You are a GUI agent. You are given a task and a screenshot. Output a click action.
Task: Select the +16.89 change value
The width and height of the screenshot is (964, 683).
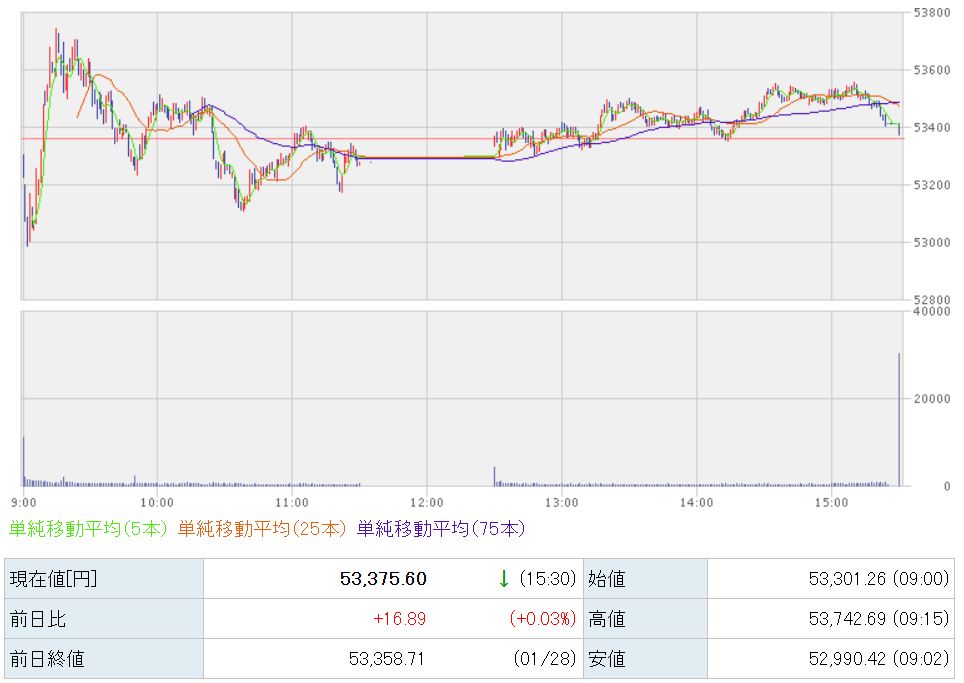[x=399, y=619]
